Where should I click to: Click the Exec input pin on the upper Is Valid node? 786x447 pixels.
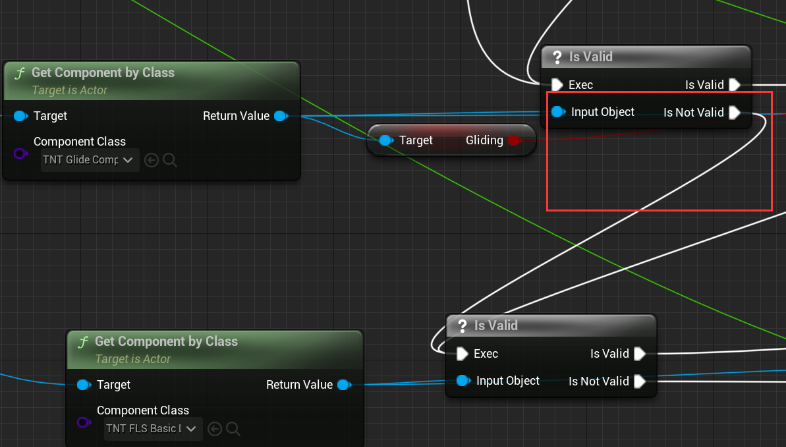coord(557,85)
